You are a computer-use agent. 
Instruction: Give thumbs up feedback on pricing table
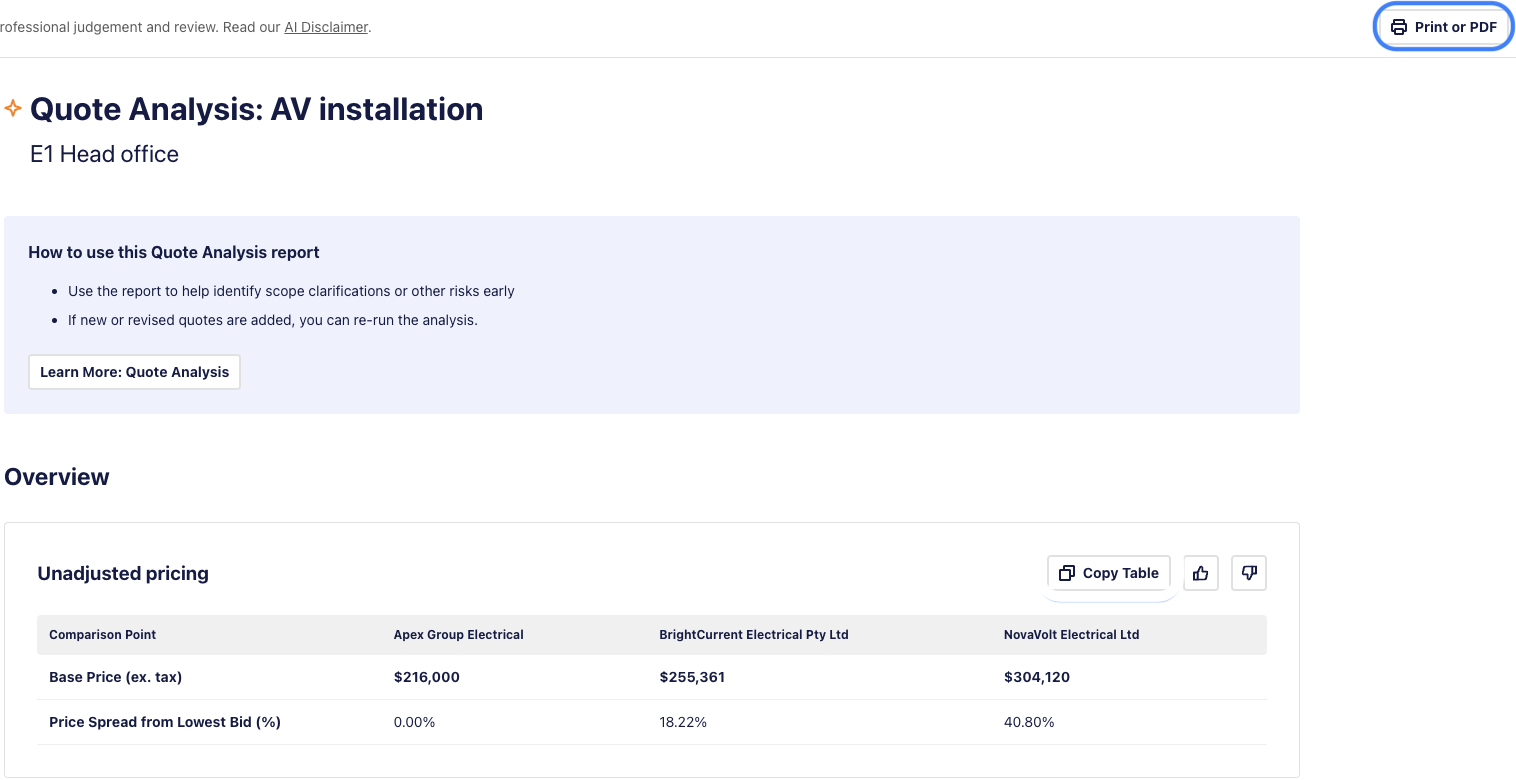click(x=1200, y=573)
